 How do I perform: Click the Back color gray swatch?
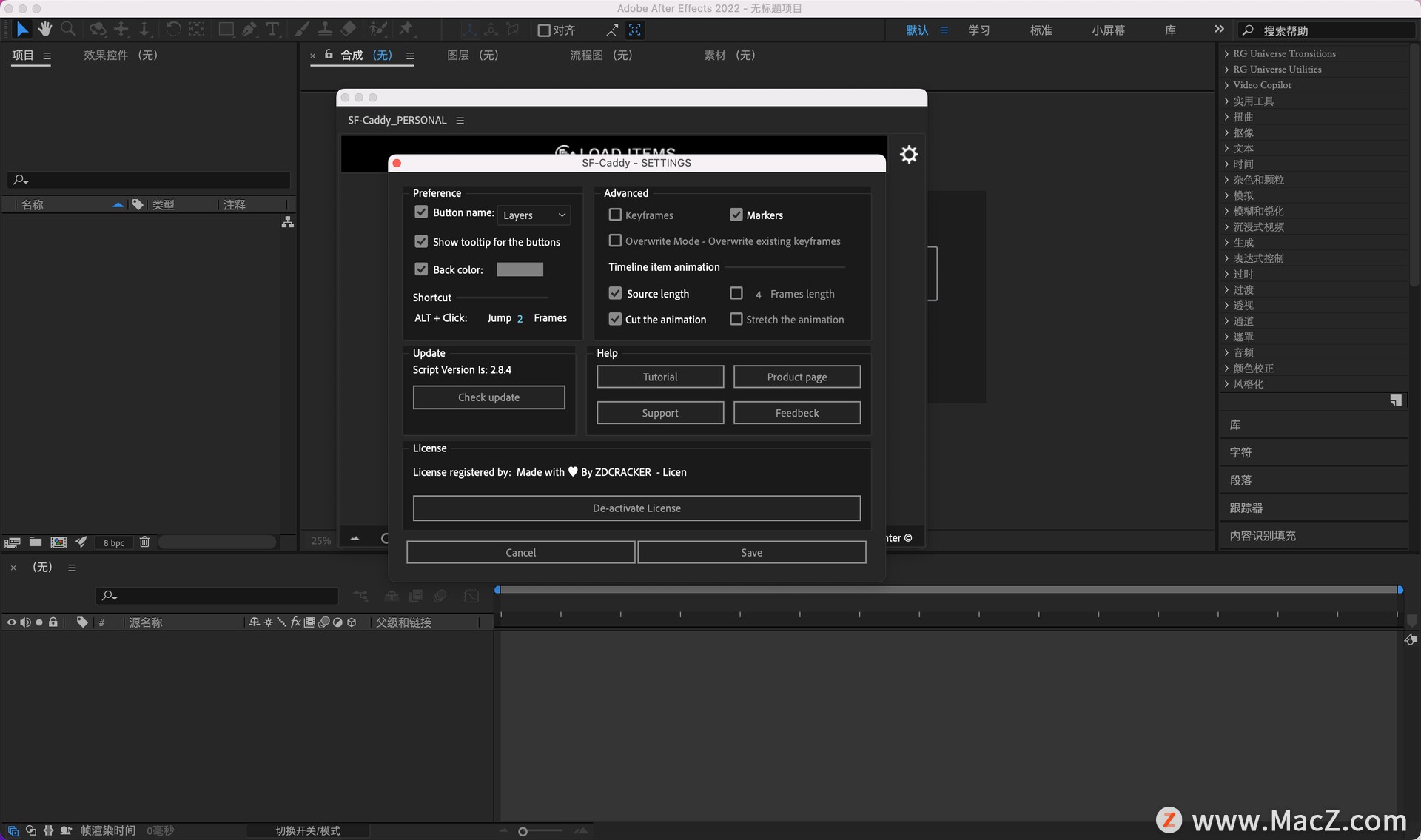pyautogui.click(x=520, y=269)
